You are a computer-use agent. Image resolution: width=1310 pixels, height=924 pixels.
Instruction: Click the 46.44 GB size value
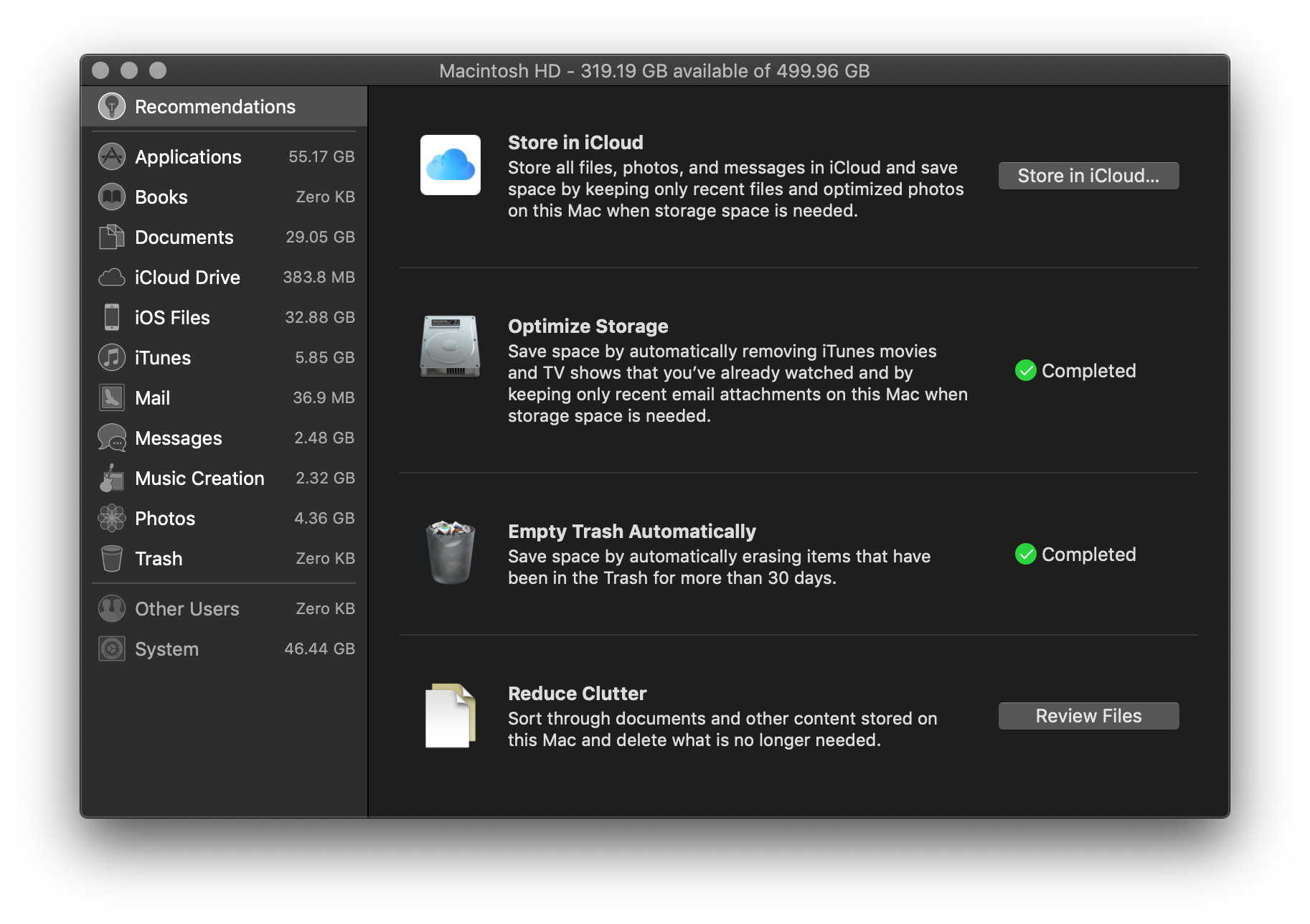pos(319,649)
